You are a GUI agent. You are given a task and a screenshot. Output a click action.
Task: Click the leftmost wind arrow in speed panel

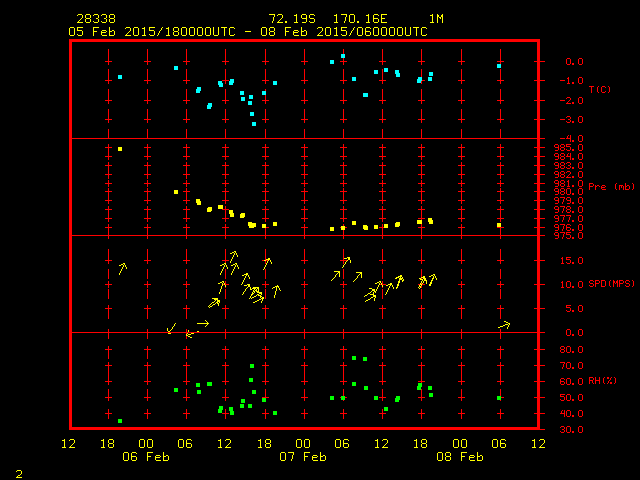123,268
